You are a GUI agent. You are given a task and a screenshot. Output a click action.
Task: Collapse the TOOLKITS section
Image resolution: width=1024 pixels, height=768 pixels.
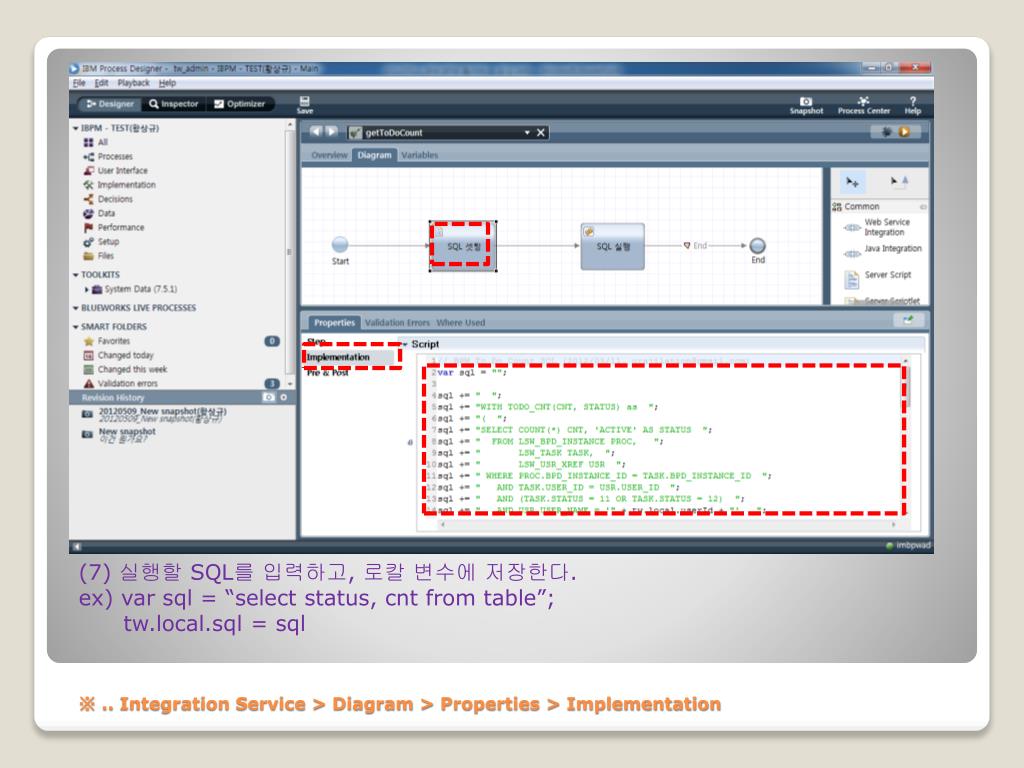[x=76, y=275]
